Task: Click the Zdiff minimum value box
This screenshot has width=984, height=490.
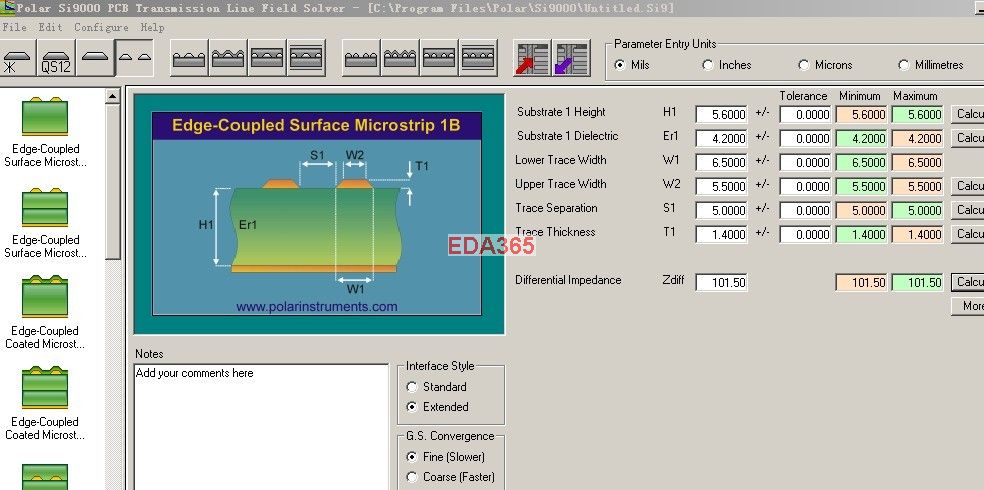Action: point(861,282)
